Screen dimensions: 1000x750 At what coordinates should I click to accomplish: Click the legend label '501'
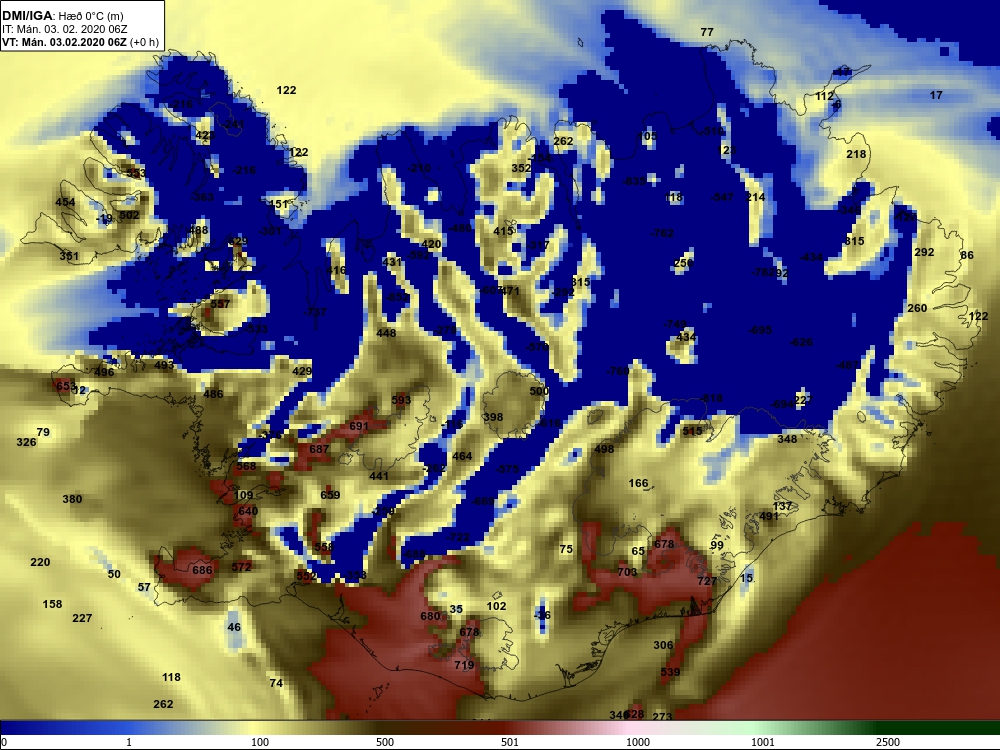[x=510, y=742]
